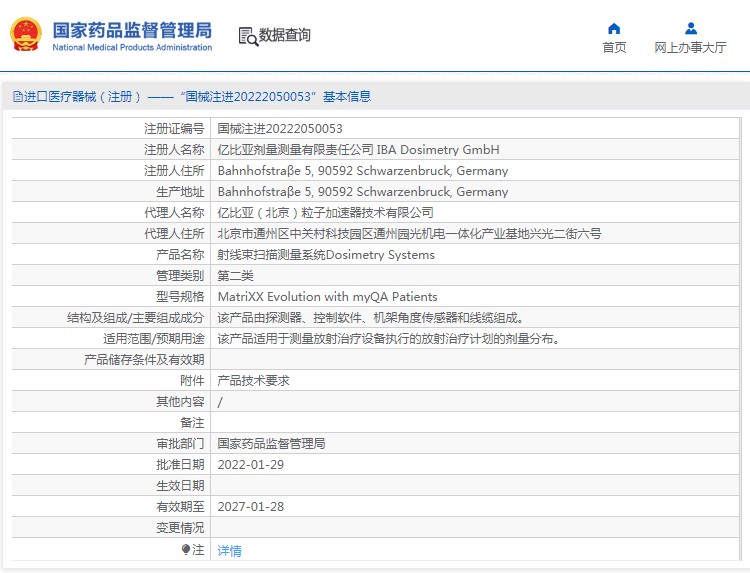This screenshot has height=573, width=750.
Task: Select expiry date 2027-01-28
Action: pos(251,507)
